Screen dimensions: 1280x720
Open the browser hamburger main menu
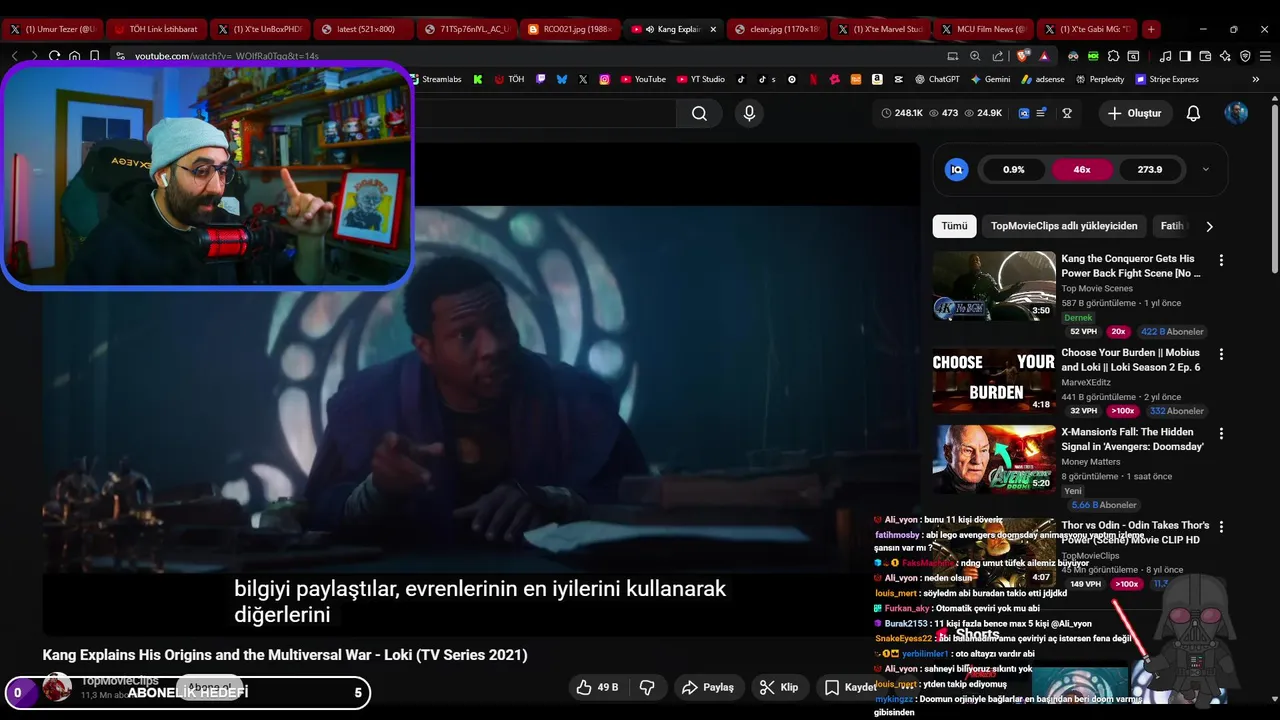click(x=1265, y=56)
